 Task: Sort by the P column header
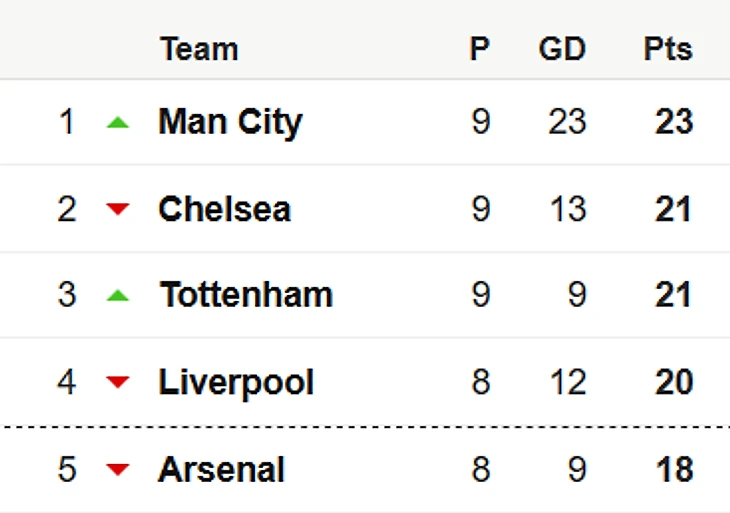[480, 49]
